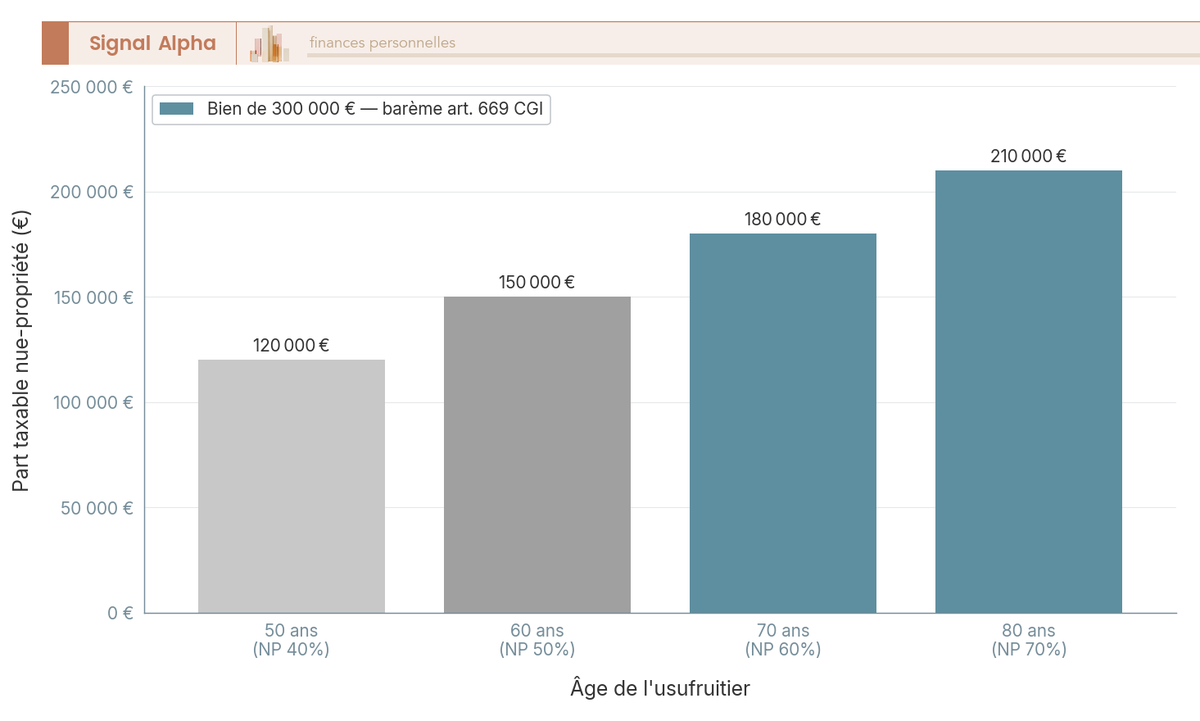Click the legend's blue color swatch

pyautogui.click(x=176, y=109)
